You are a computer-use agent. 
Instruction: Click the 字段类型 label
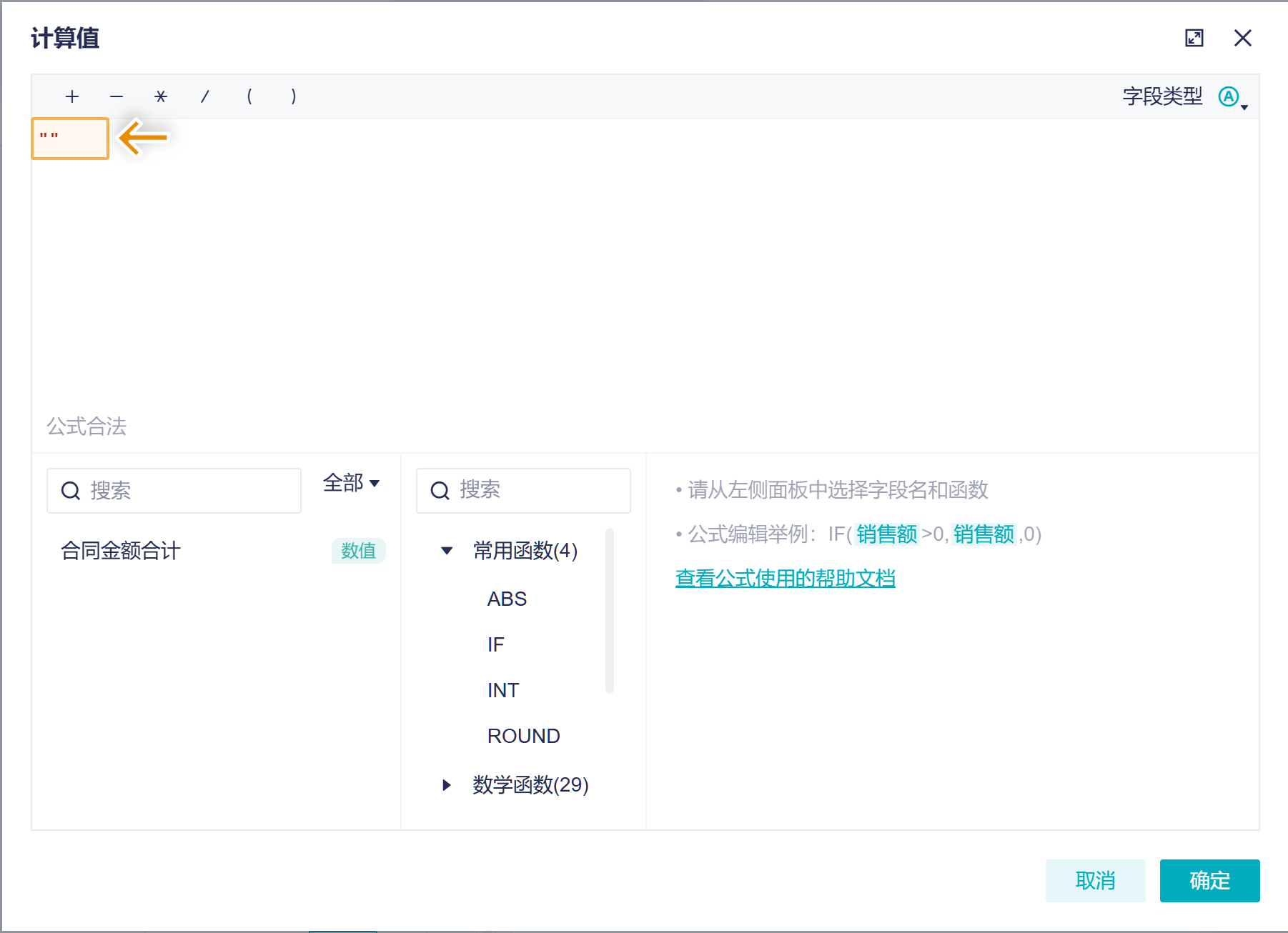pyautogui.click(x=1163, y=96)
